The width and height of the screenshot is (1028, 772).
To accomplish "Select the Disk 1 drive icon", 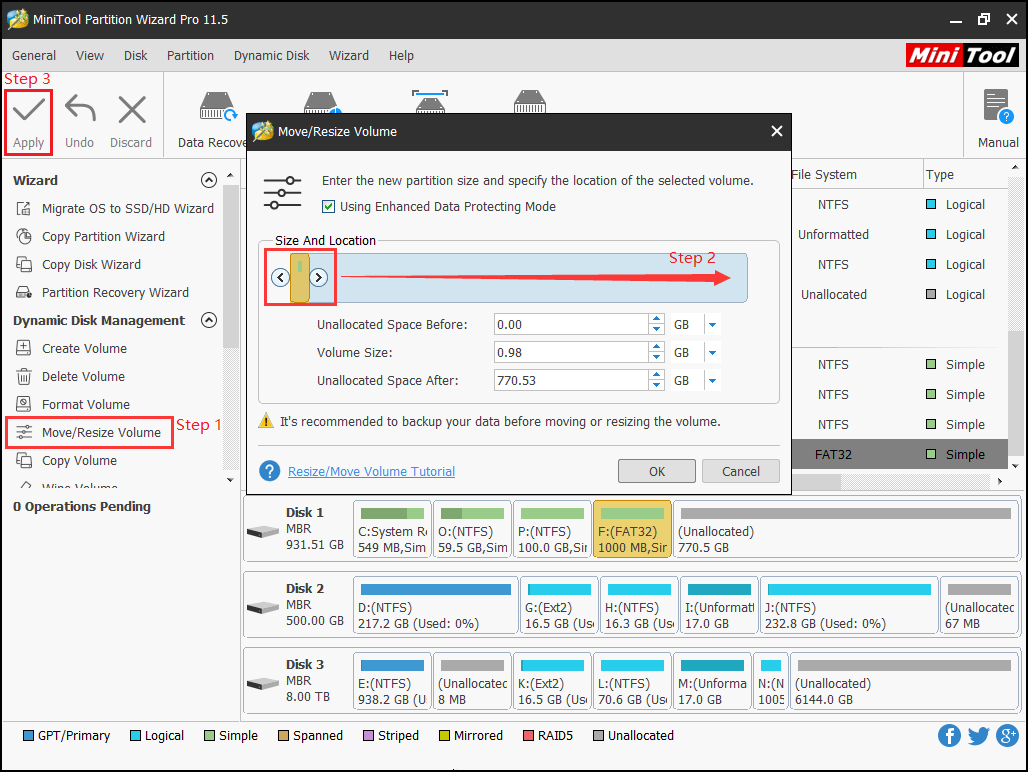I will pyautogui.click(x=263, y=531).
